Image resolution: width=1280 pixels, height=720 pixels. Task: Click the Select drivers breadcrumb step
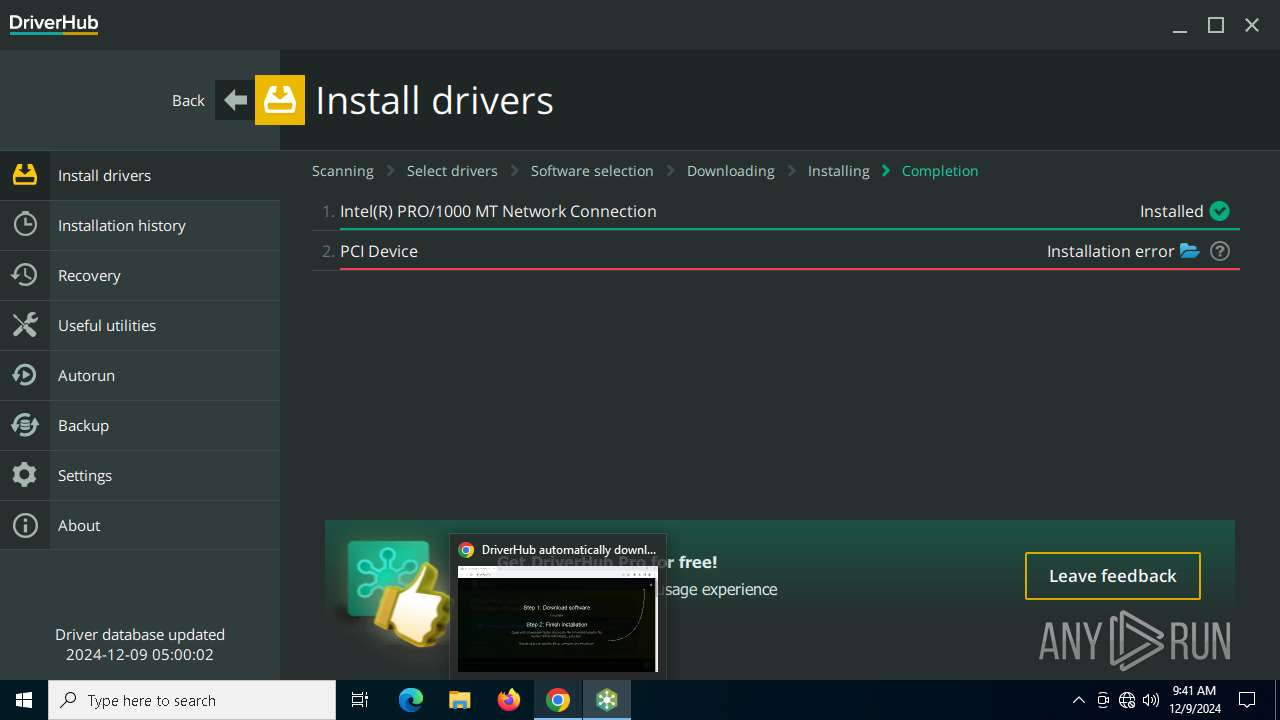(452, 171)
